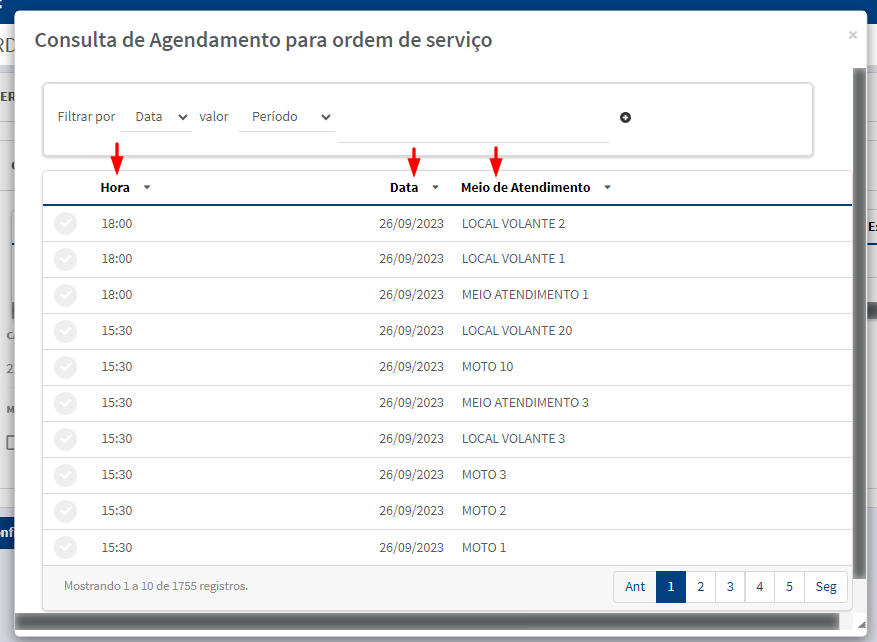The width and height of the screenshot is (877, 642).
Task: Select the MOTO 1 row check
Action: click(x=65, y=547)
